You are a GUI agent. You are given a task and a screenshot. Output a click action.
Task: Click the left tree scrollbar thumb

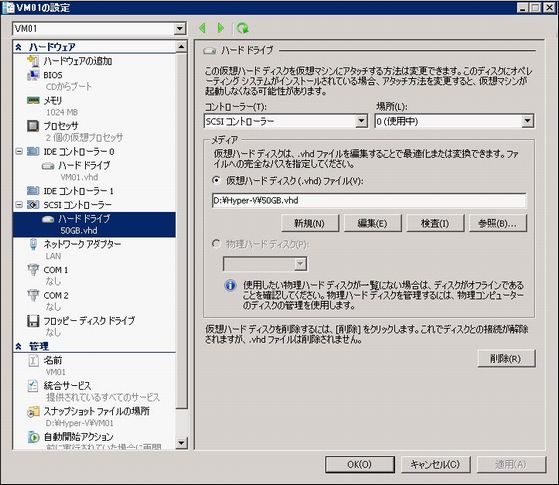pyautogui.click(x=181, y=230)
